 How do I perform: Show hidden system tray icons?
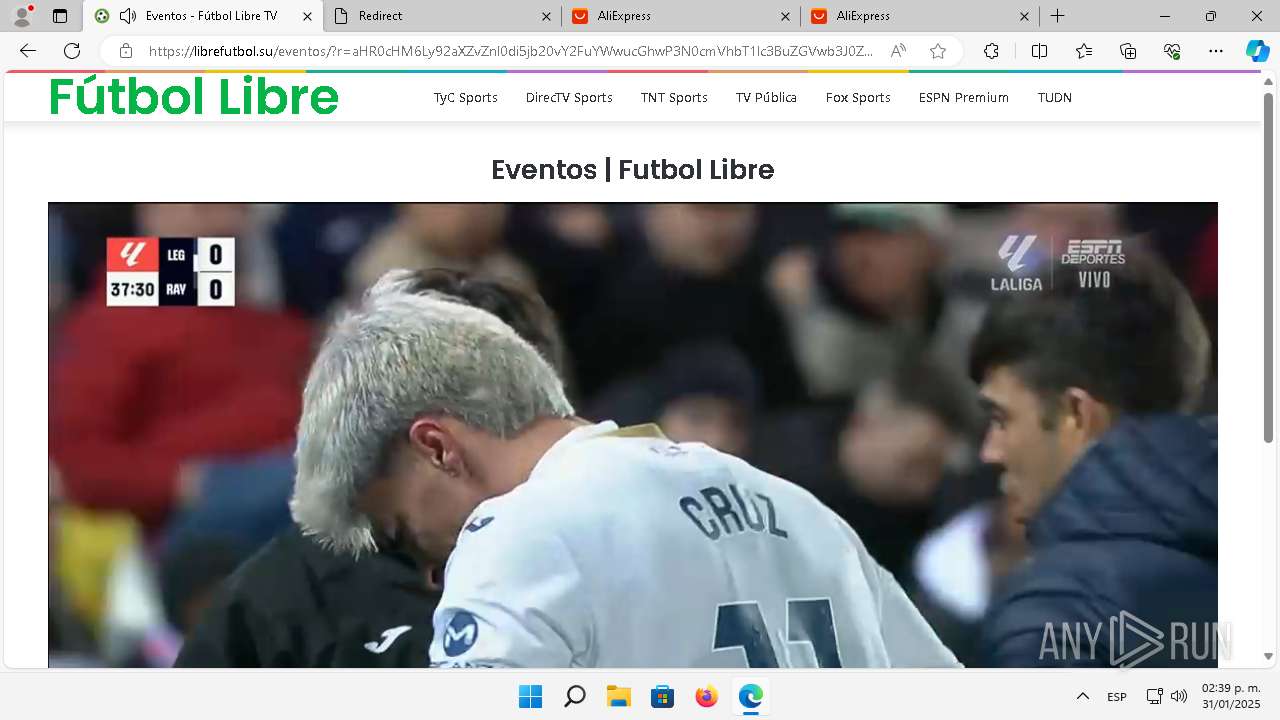[1082, 696]
